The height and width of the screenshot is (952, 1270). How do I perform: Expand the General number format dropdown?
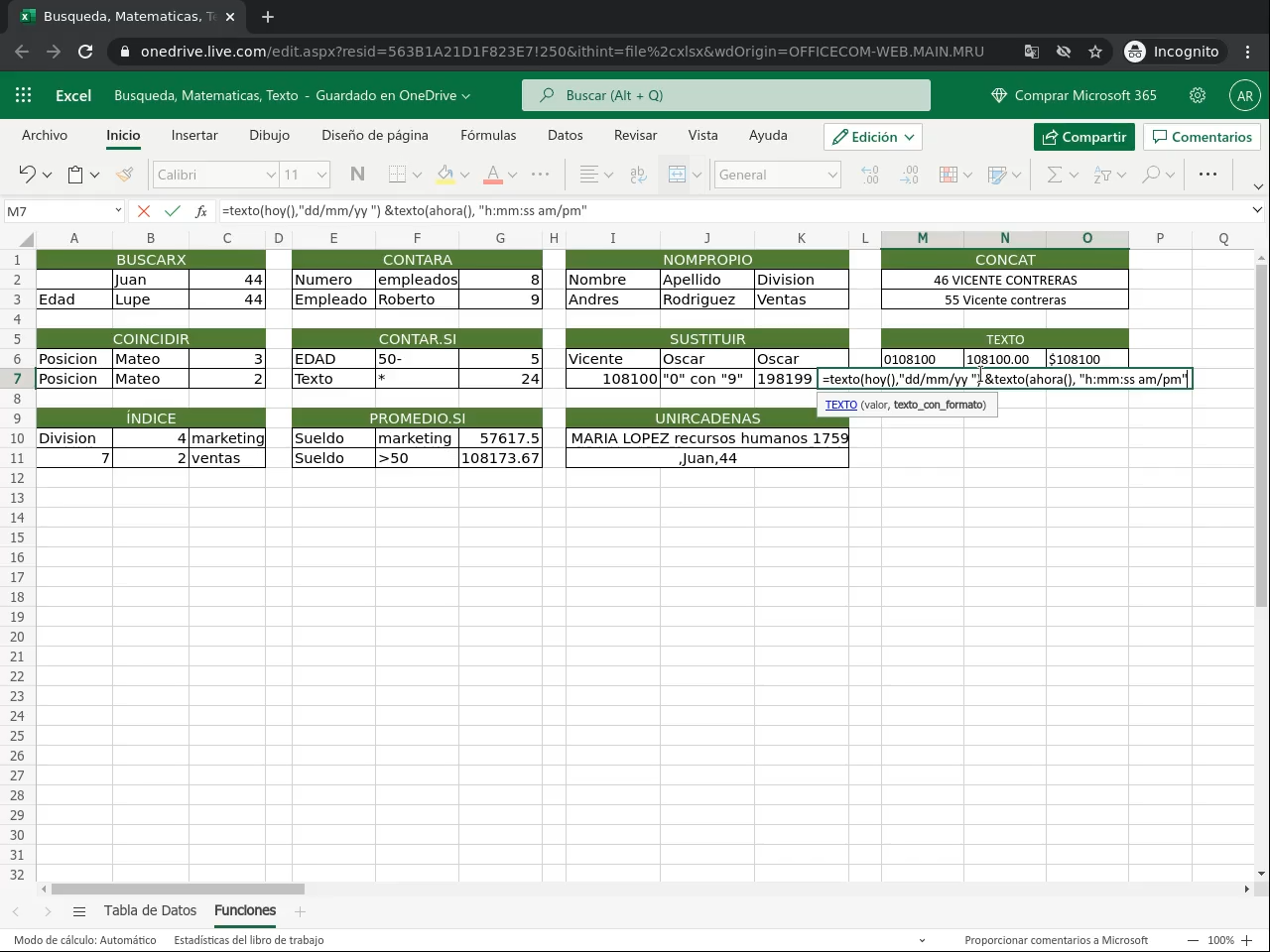831,175
